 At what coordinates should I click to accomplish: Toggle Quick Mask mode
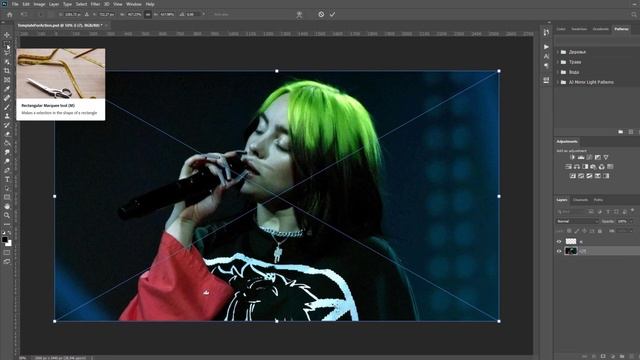[7, 253]
